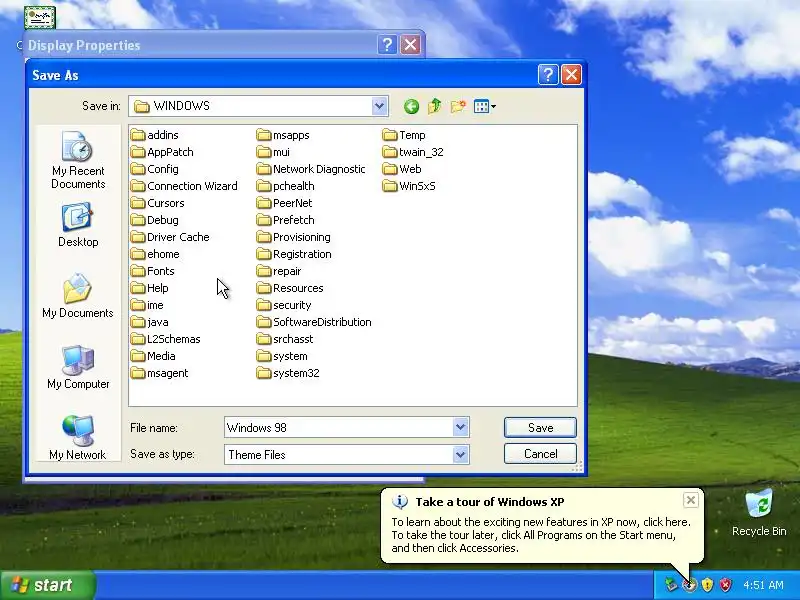This screenshot has height=600, width=800.
Task: Close the Windows XP tour balloon
Action: point(690,501)
